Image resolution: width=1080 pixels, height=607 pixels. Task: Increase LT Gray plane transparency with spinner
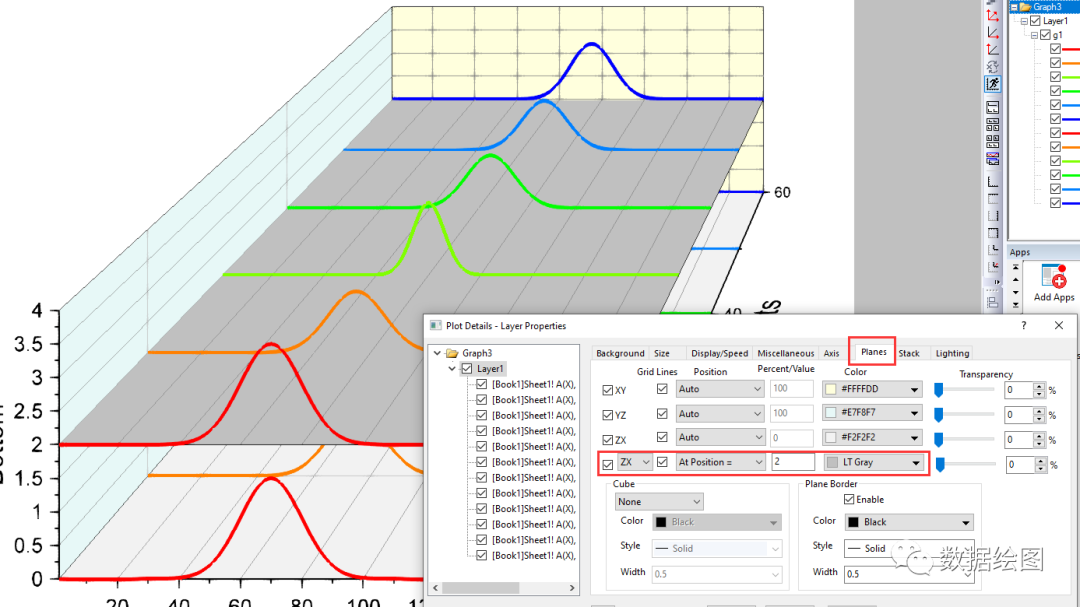point(1040,460)
